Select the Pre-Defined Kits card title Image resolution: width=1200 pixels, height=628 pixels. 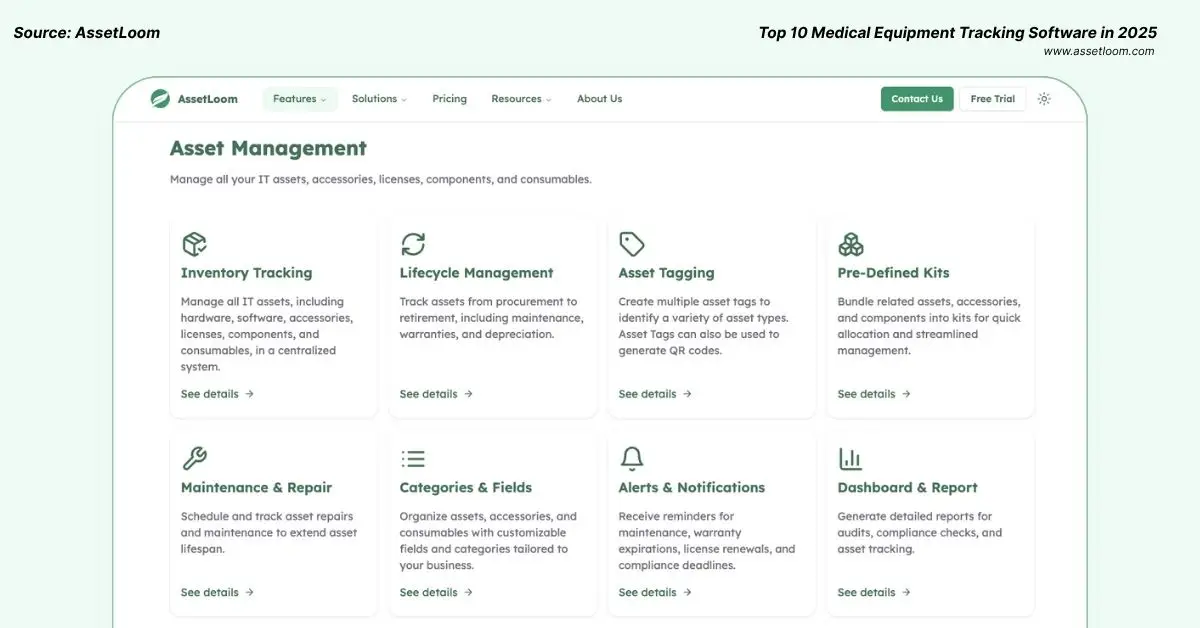pyautogui.click(x=893, y=273)
